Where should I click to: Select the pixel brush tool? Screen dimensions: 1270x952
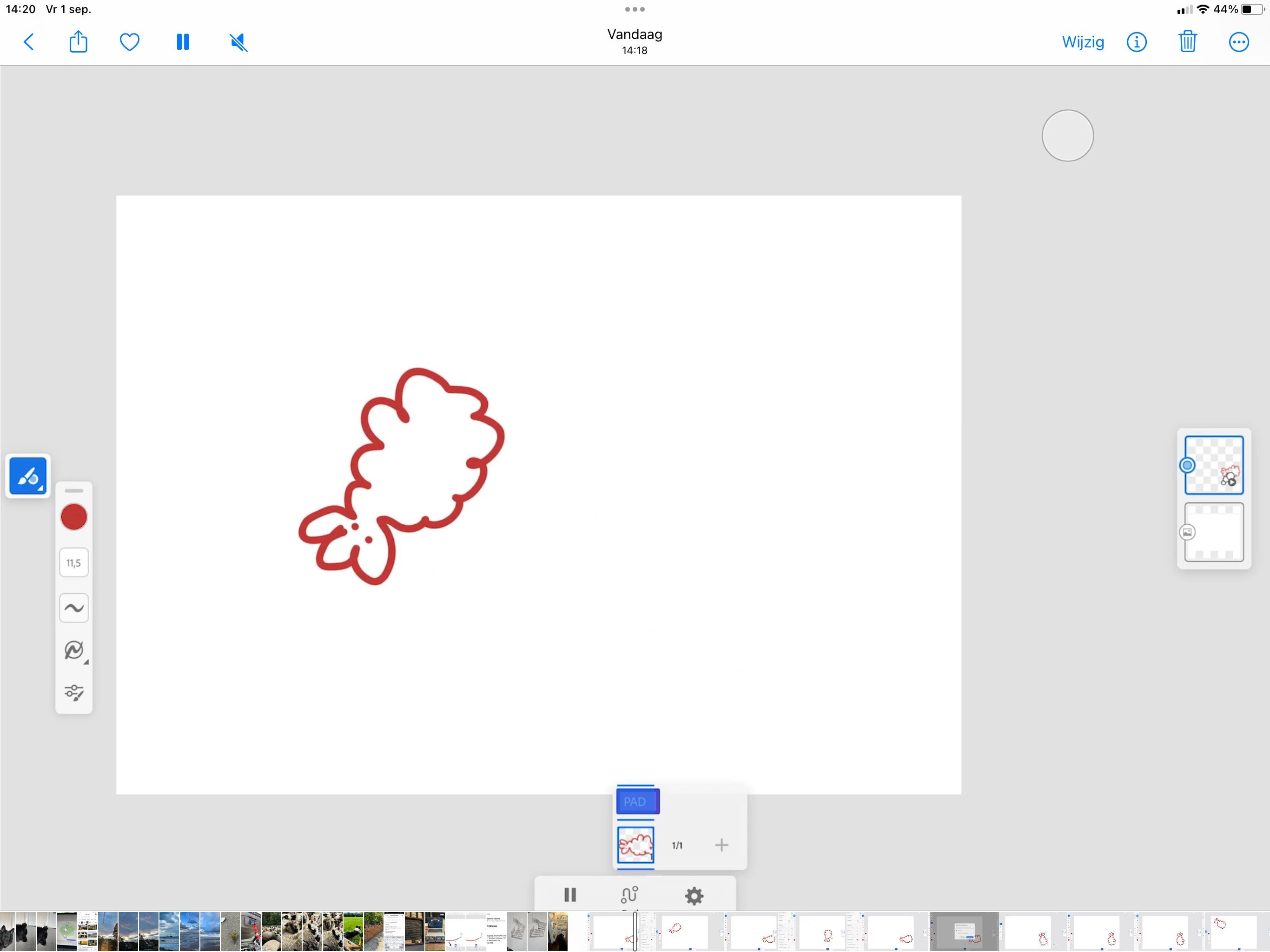[x=27, y=476]
